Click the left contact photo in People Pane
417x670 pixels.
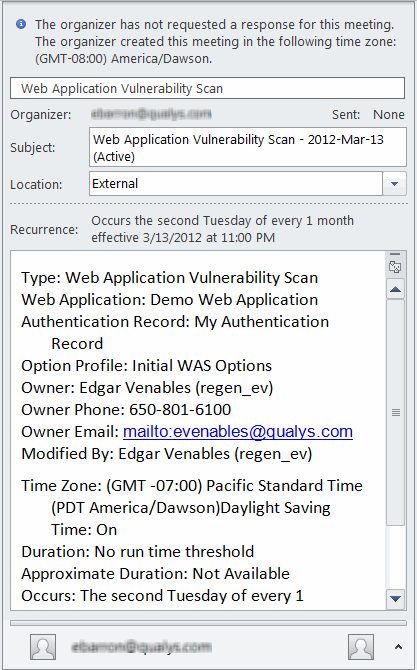click(x=43, y=646)
